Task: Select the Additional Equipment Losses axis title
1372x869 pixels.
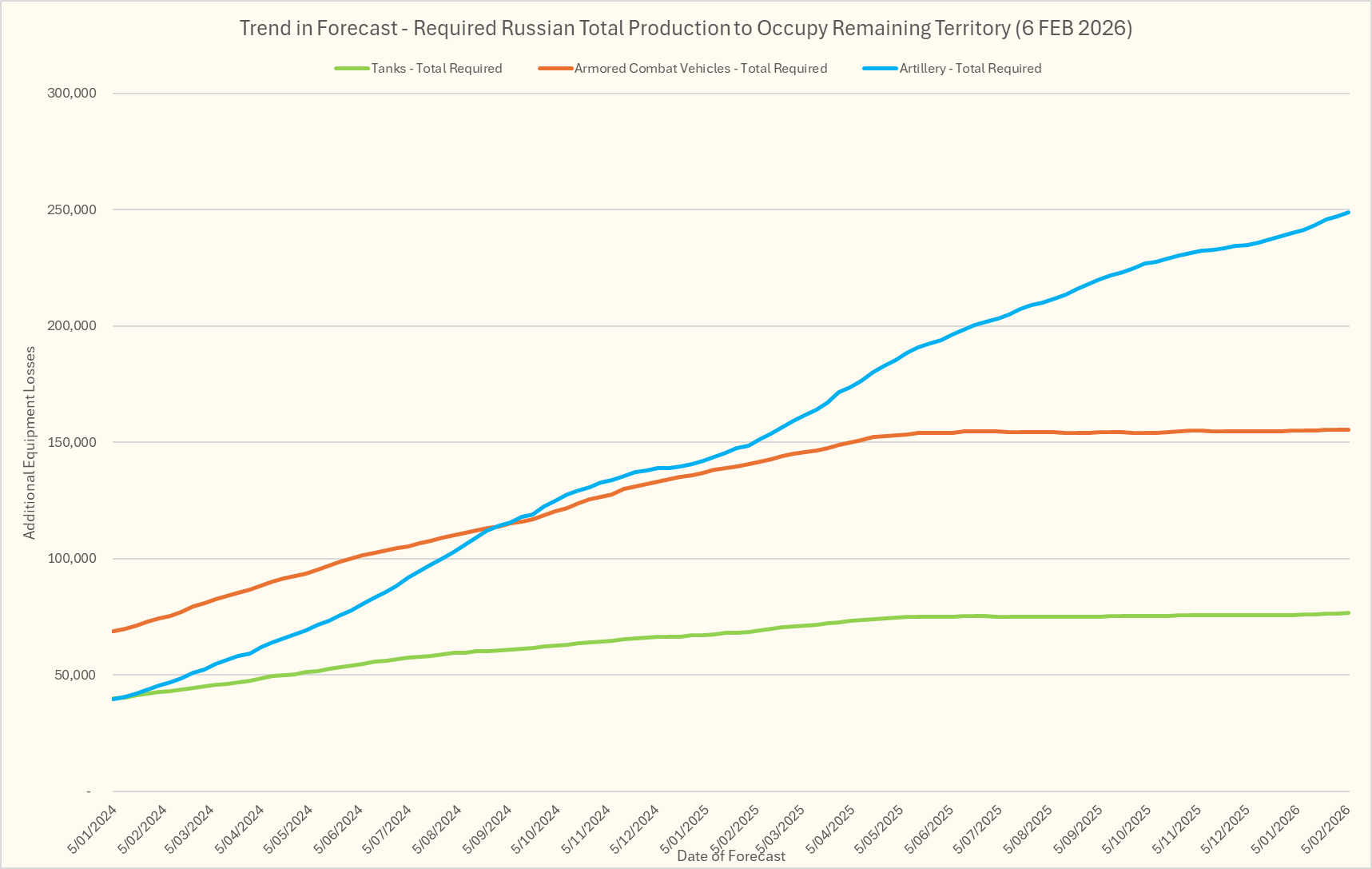Action: click(x=30, y=442)
